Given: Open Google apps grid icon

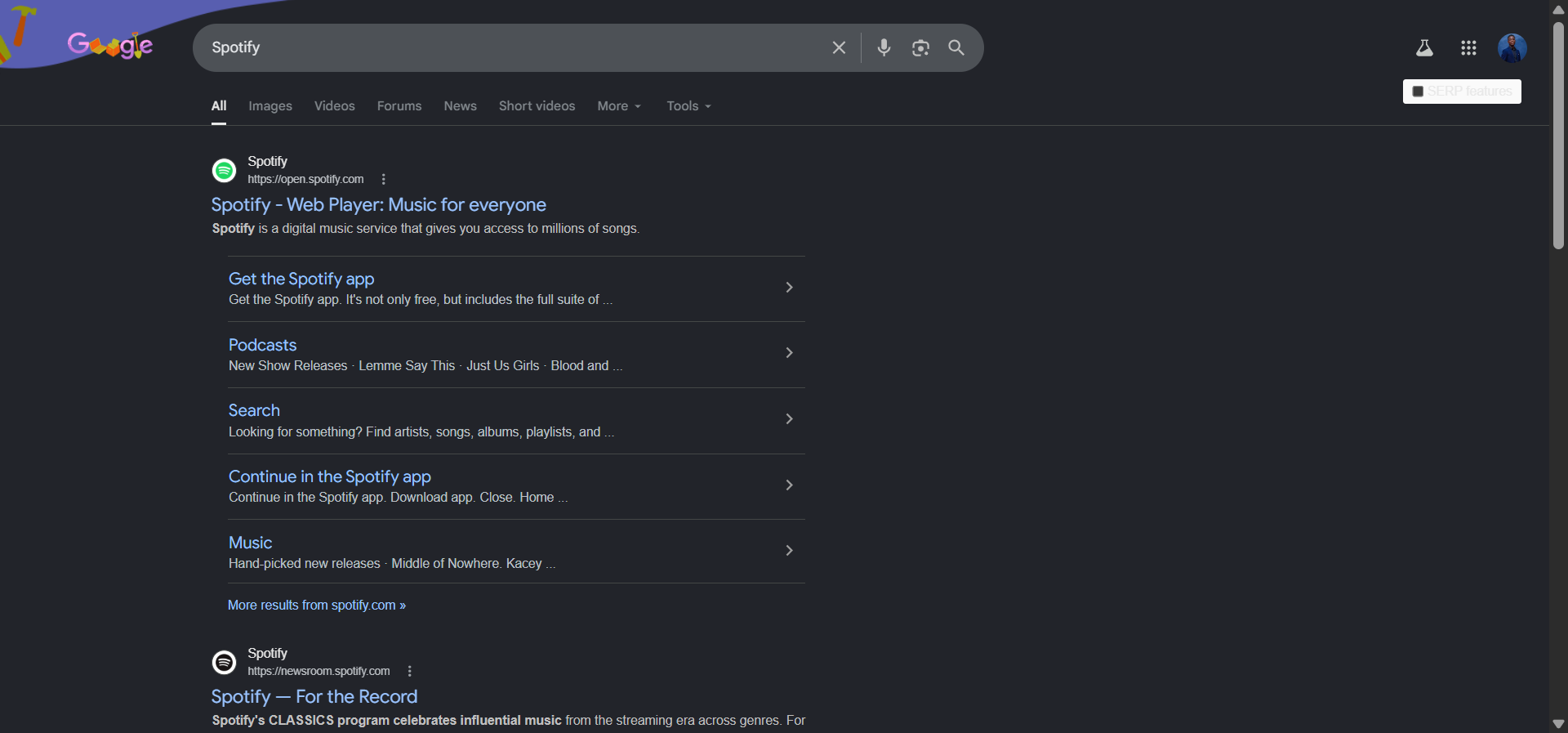Looking at the screenshot, I should [x=1468, y=48].
